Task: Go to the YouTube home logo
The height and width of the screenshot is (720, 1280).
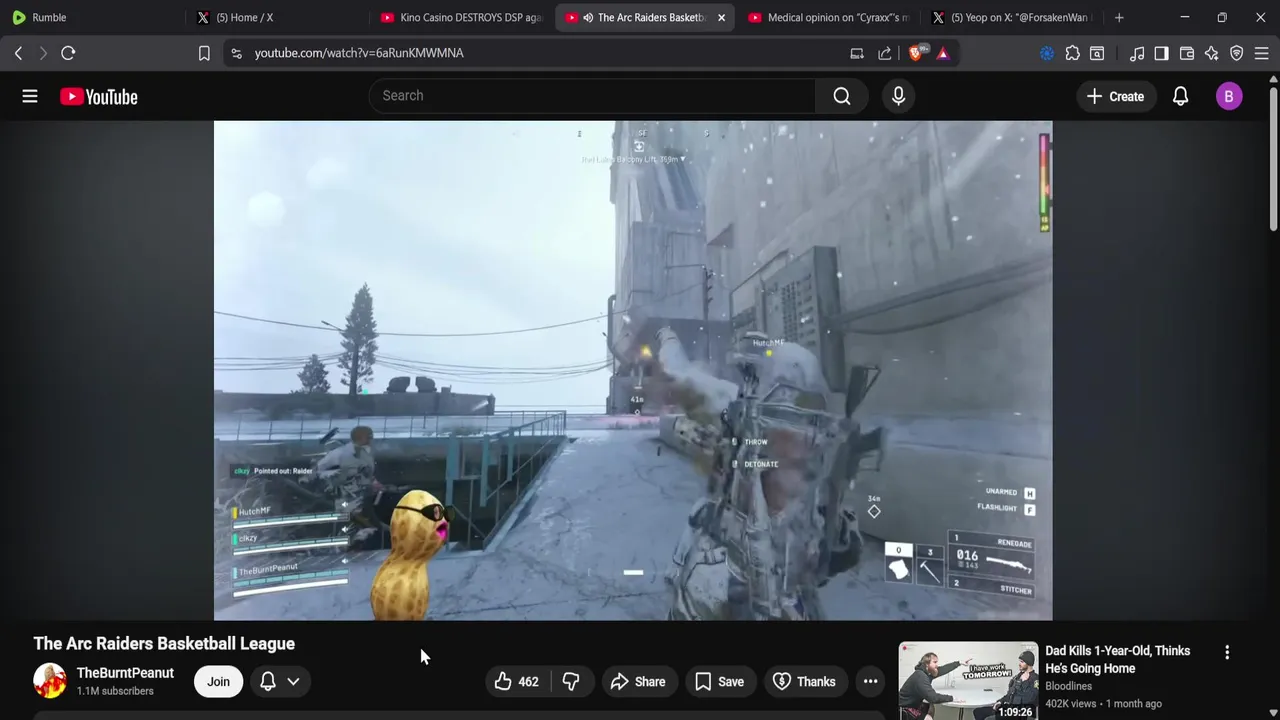Action: pos(98,97)
